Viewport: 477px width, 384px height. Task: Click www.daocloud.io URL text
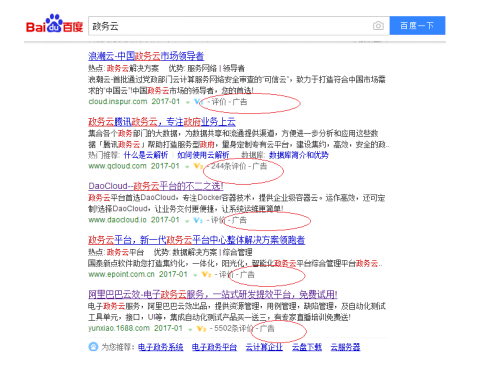pos(117,220)
